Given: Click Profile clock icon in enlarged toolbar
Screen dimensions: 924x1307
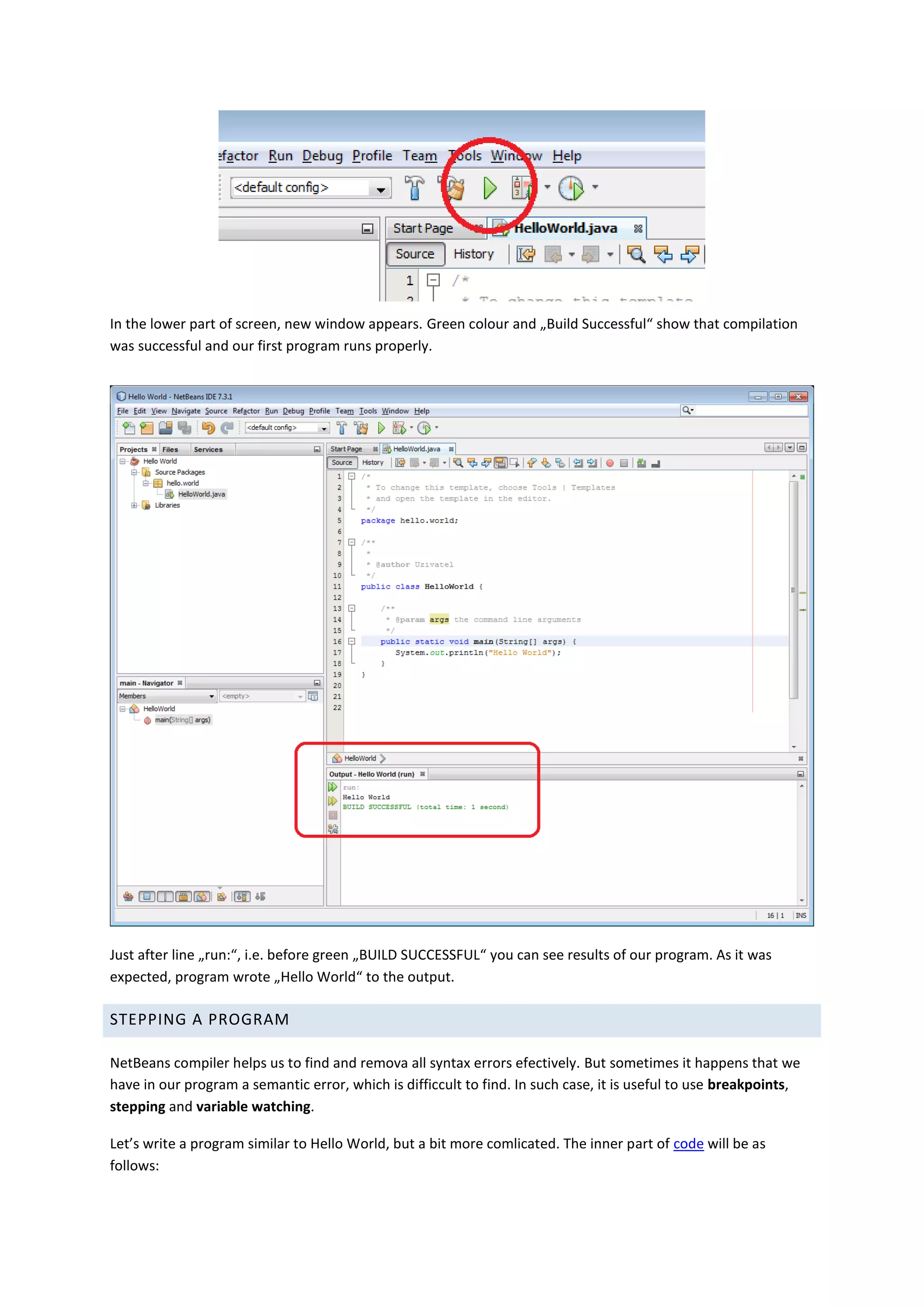Looking at the screenshot, I should point(571,188).
